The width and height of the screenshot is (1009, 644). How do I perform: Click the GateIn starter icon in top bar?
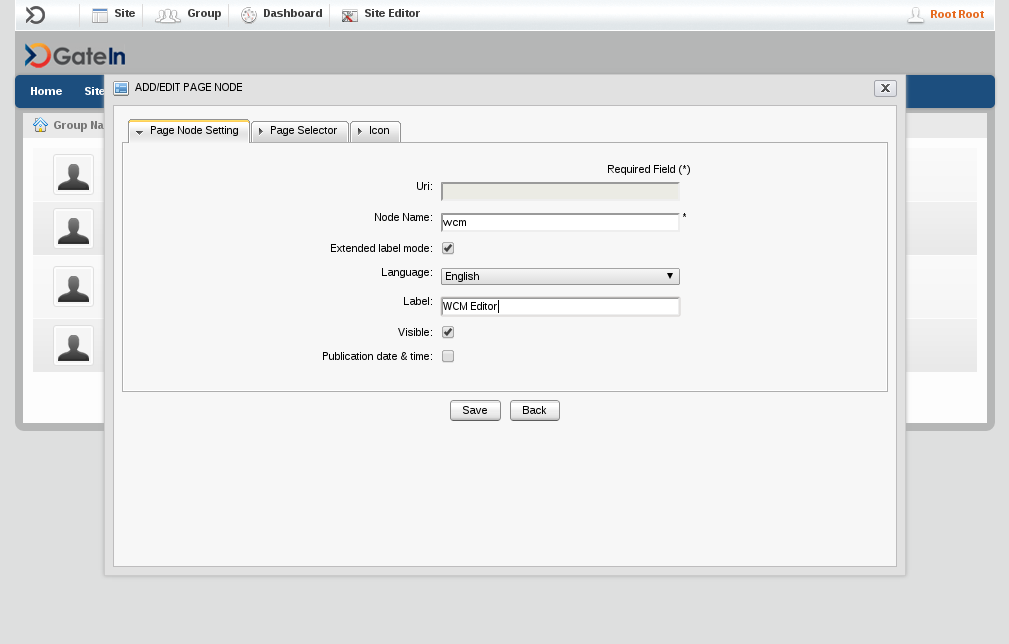click(35, 15)
